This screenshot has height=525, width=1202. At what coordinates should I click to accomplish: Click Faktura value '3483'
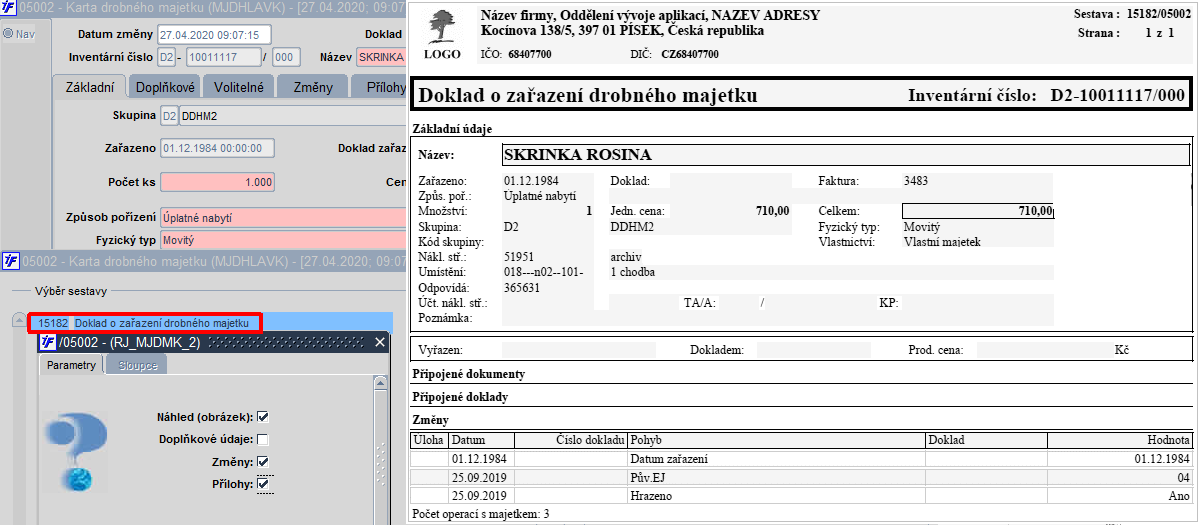click(915, 181)
